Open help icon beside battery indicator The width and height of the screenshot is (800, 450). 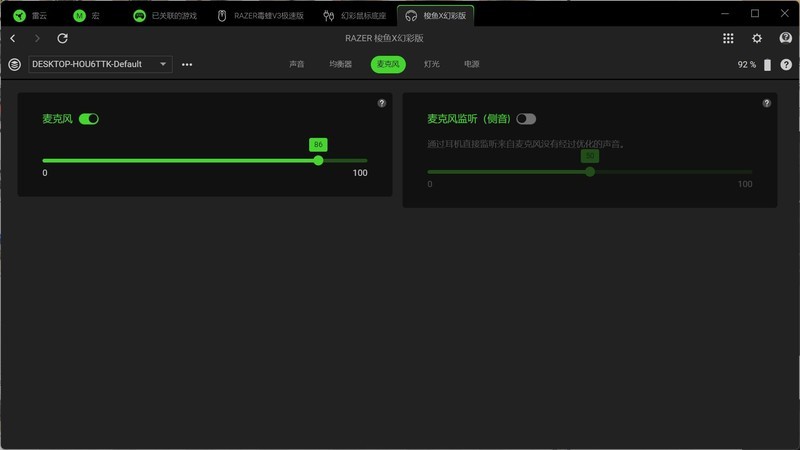click(786, 65)
